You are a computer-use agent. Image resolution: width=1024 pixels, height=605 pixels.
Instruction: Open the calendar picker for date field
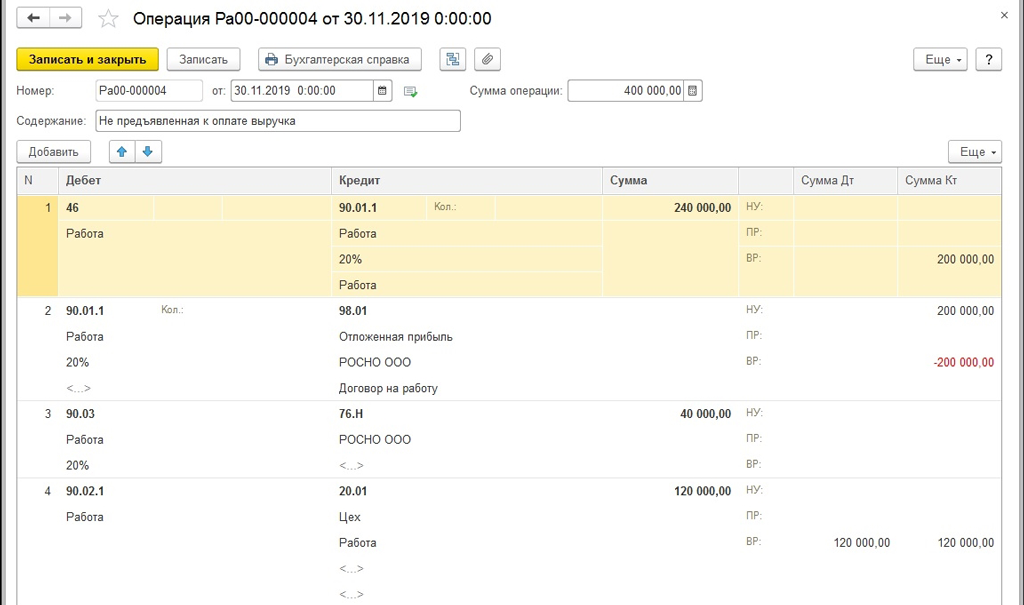(x=382, y=91)
